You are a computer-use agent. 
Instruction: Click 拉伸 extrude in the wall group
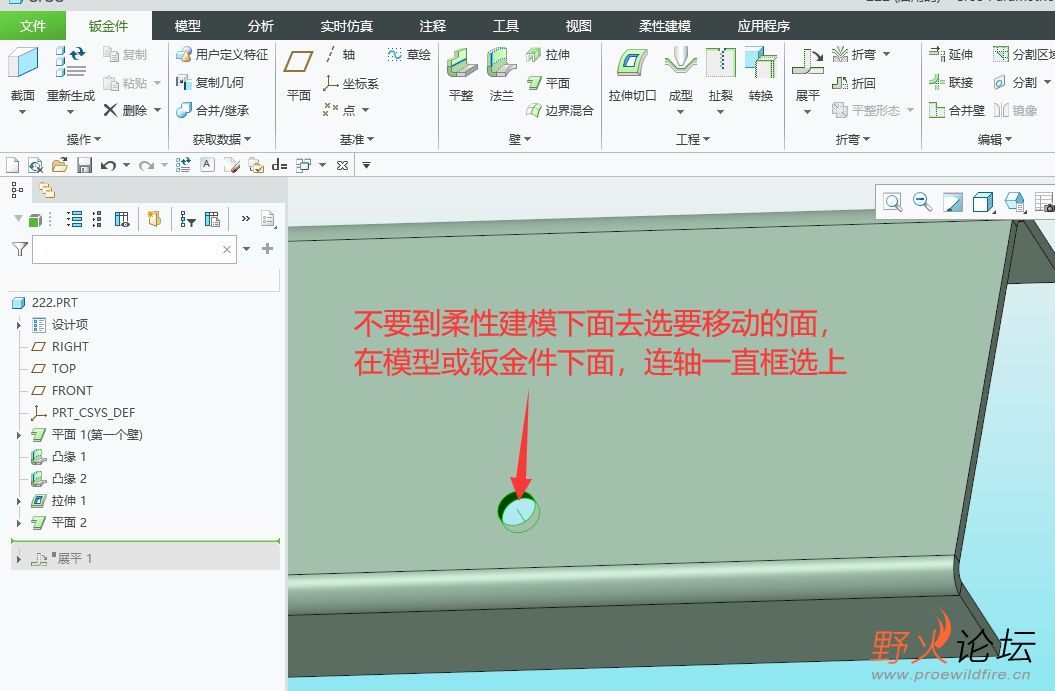(548, 54)
